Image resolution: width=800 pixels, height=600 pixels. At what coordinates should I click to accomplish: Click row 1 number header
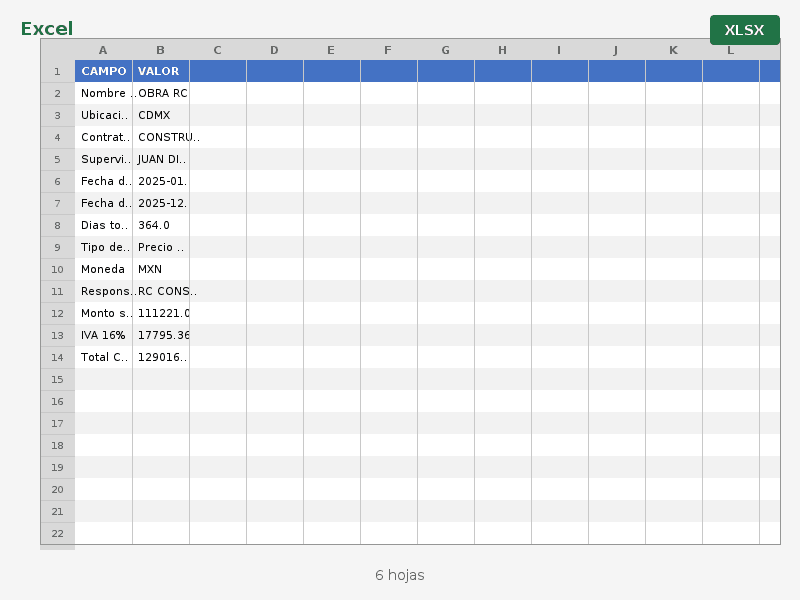(x=57, y=71)
